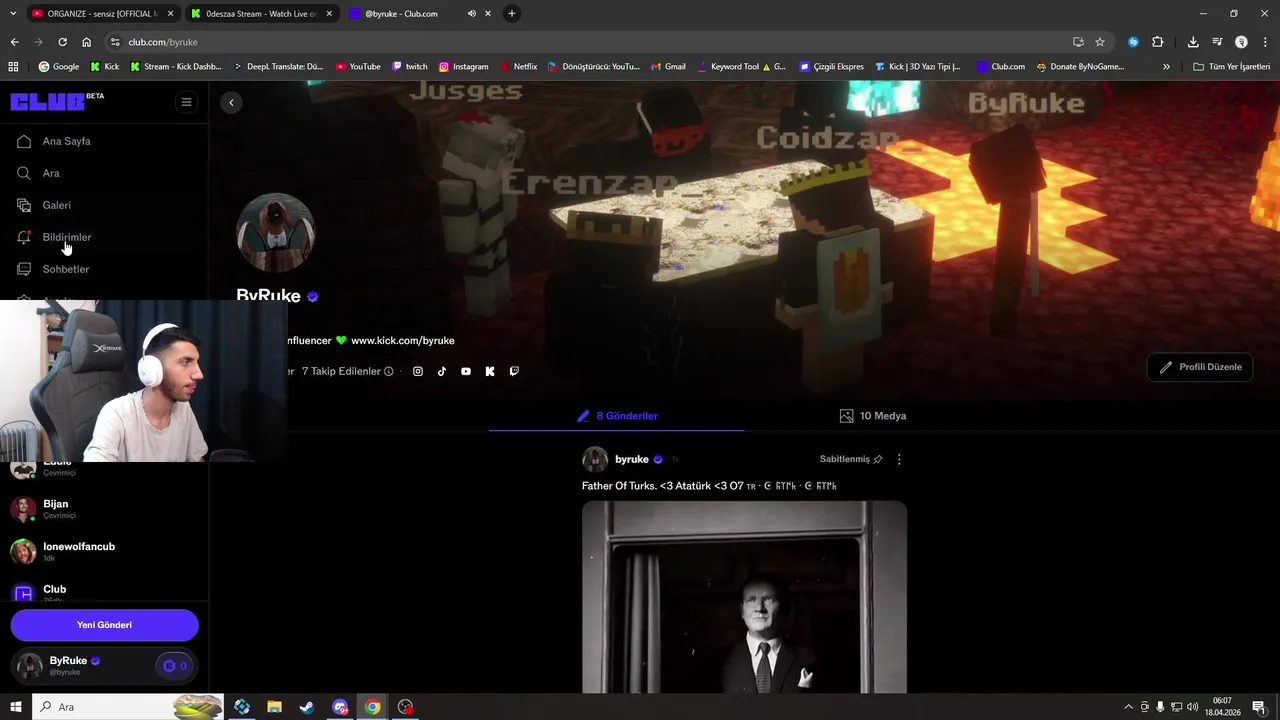Toggle the sidebar hamburger menu
Screen dimensions: 1280x720
pyautogui.click(x=186, y=102)
